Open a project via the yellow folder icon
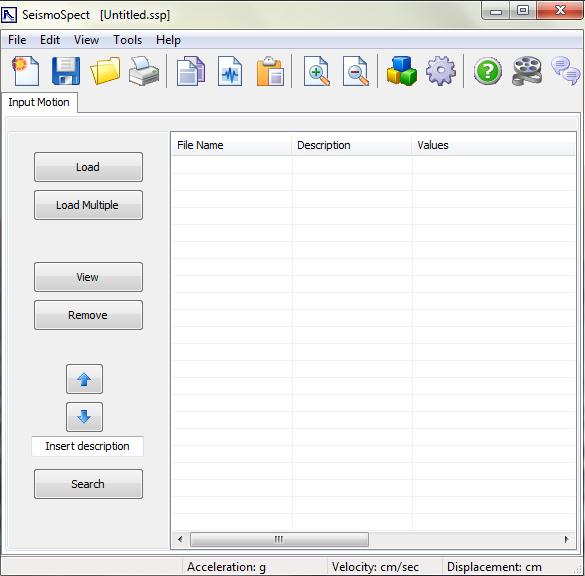The width and height of the screenshot is (585, 576). (105, 71)
